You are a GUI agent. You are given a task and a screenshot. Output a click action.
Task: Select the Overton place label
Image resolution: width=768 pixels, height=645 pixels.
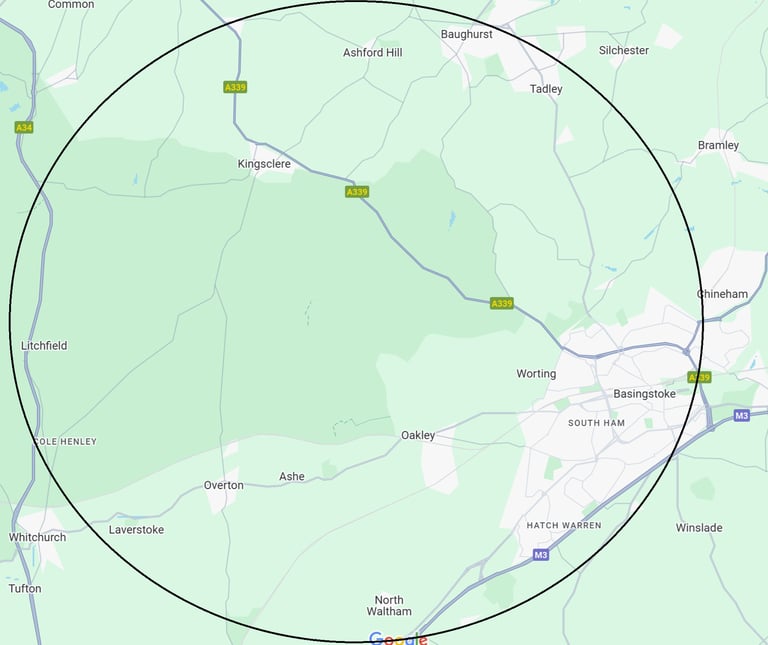(223, 485)
